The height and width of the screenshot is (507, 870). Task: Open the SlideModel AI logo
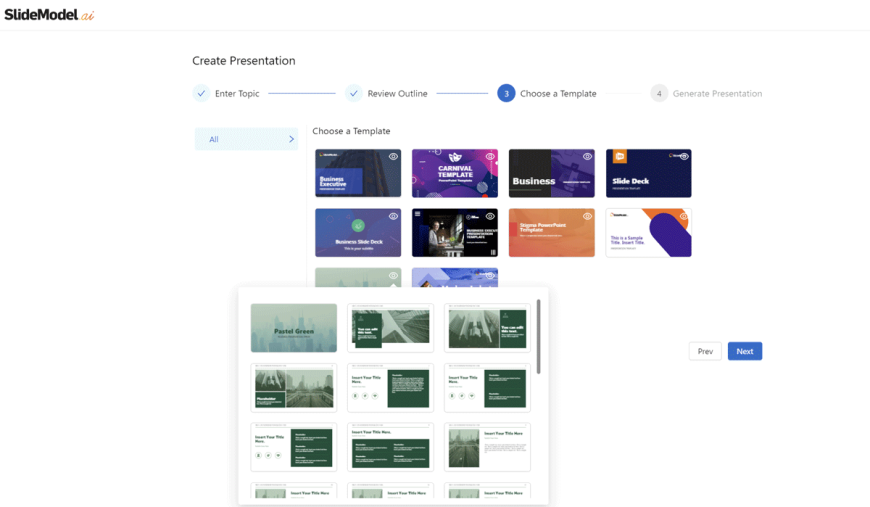[48, 14]
